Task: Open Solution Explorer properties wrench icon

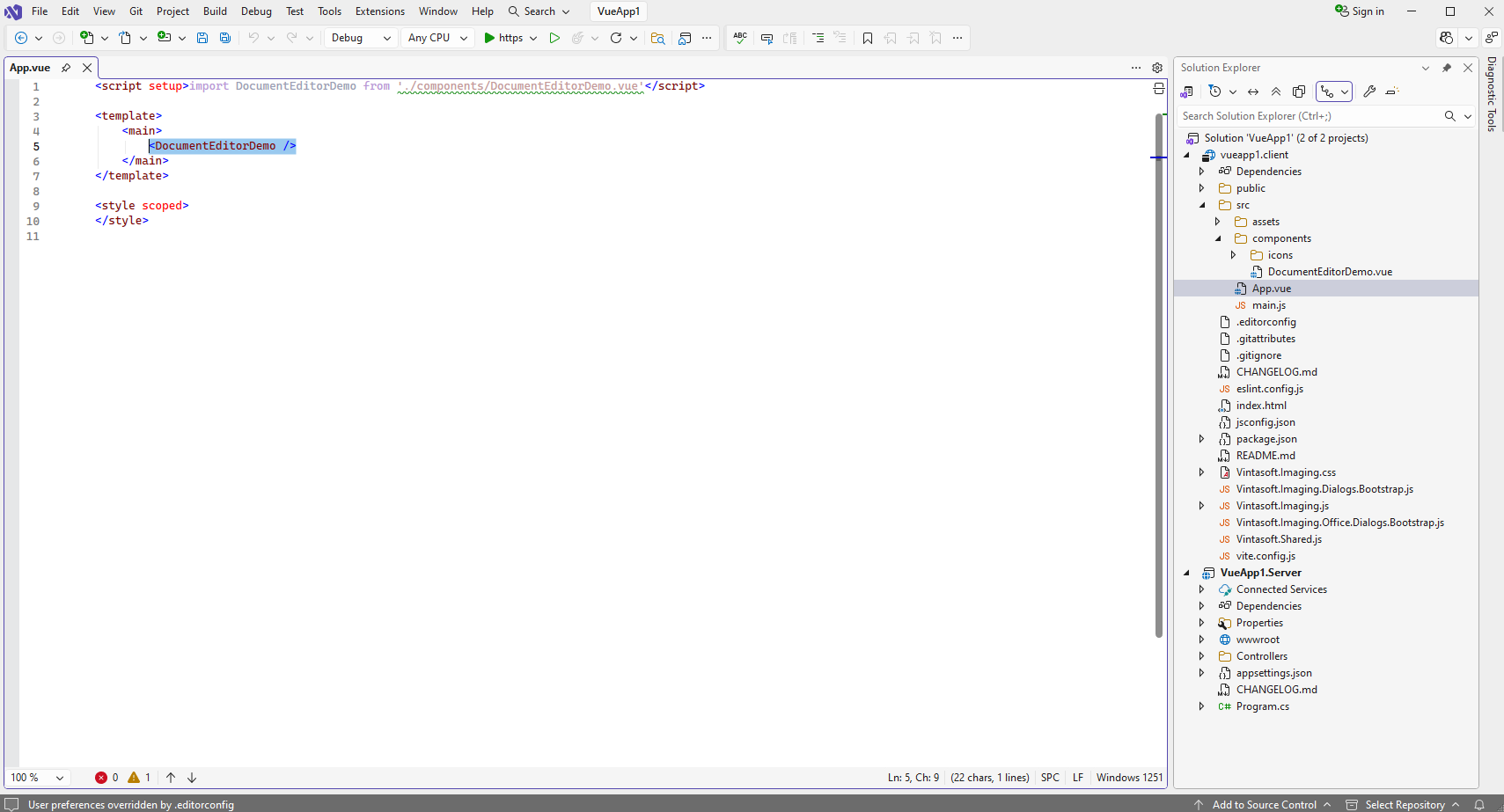Action: pyautogui.click(x=1369, y=91)
